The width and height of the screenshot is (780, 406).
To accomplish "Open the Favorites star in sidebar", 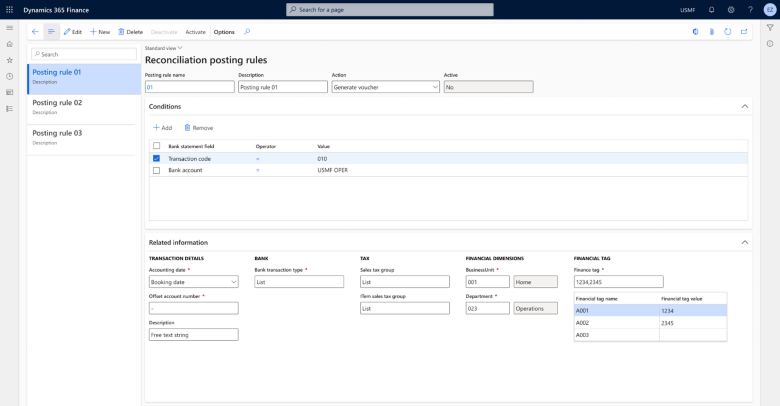I will pos(9,60).
